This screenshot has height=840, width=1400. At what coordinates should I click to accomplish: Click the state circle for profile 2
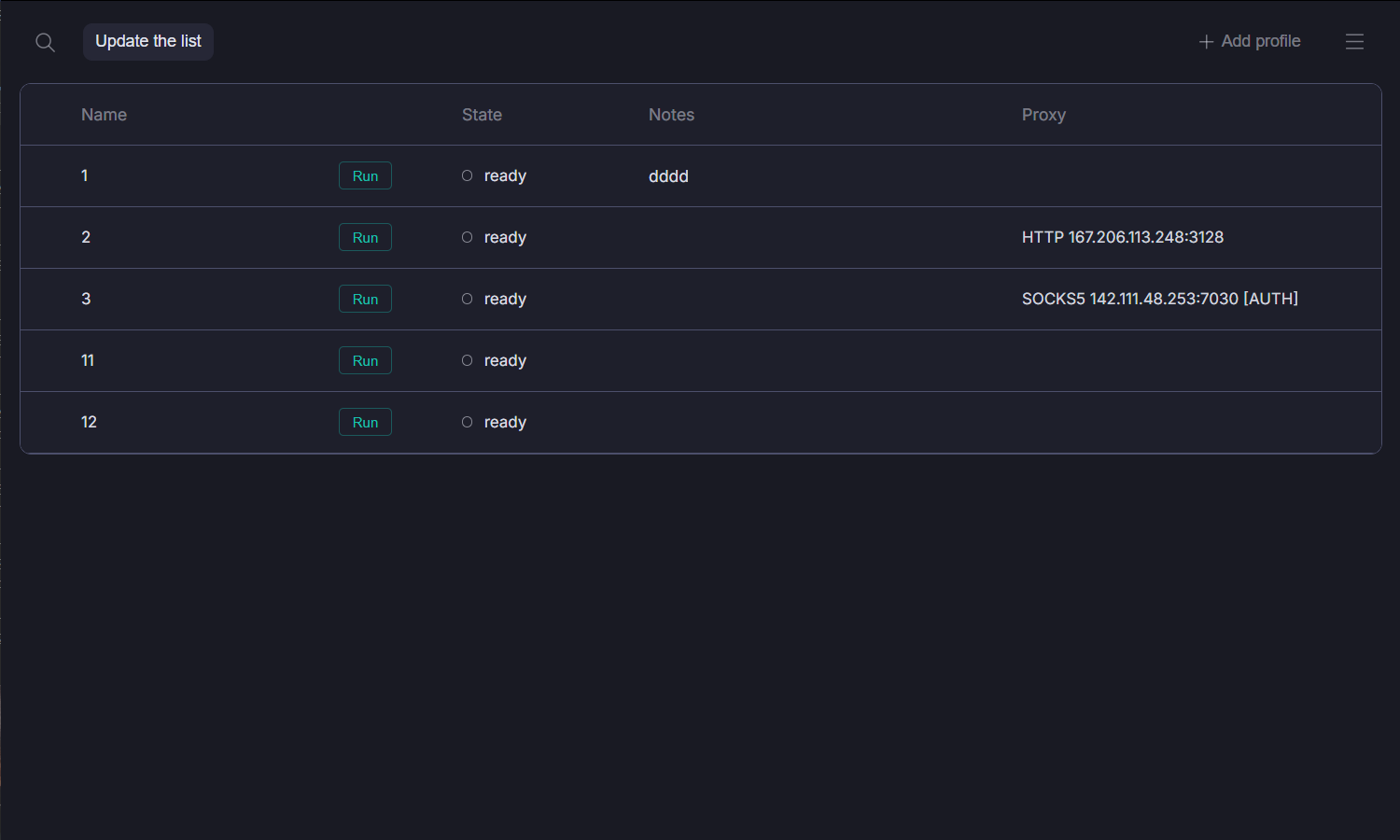point(467,237)
